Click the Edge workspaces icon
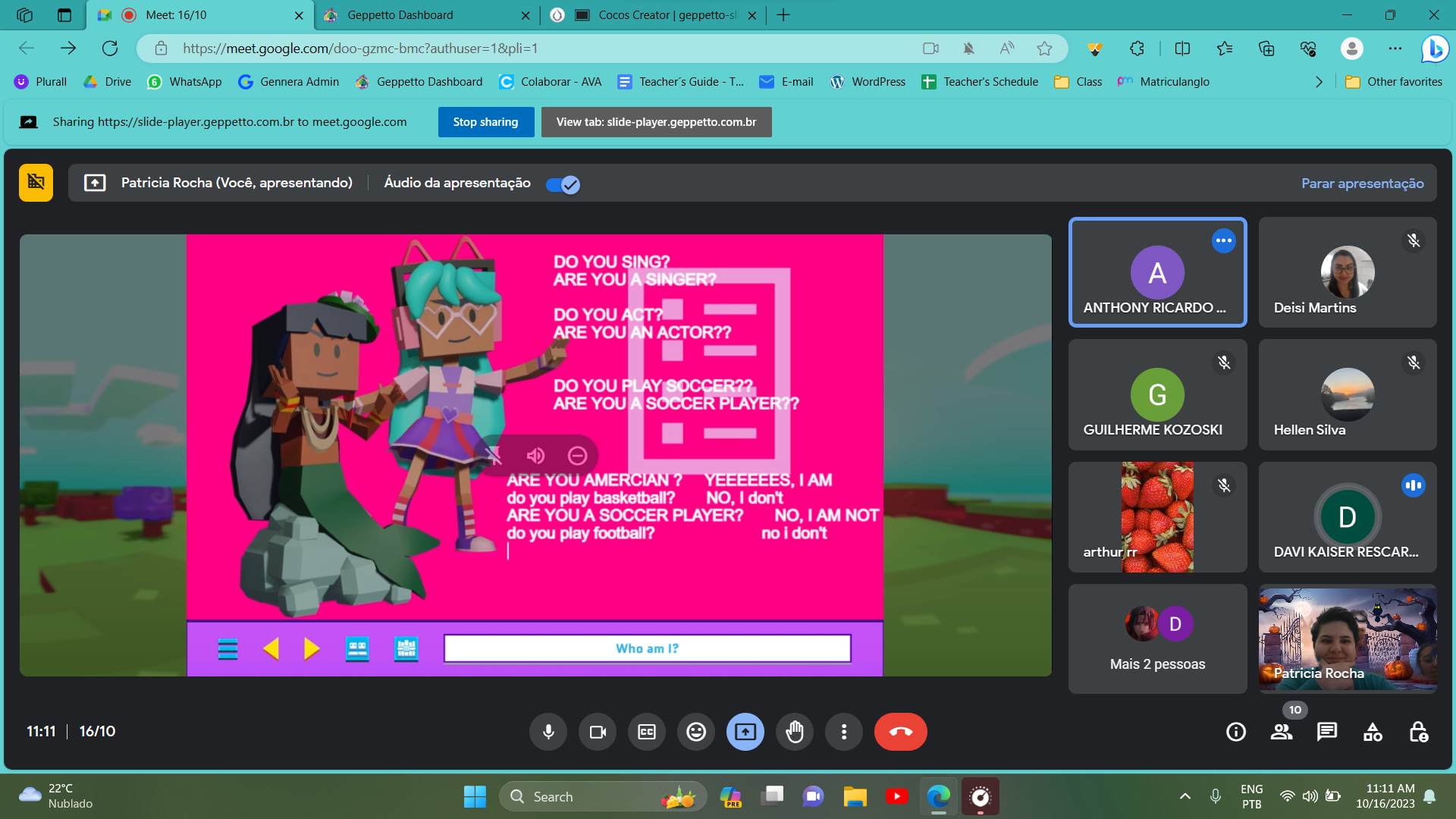The width and height of the screenshot is (1456, 819). point(25,15)
